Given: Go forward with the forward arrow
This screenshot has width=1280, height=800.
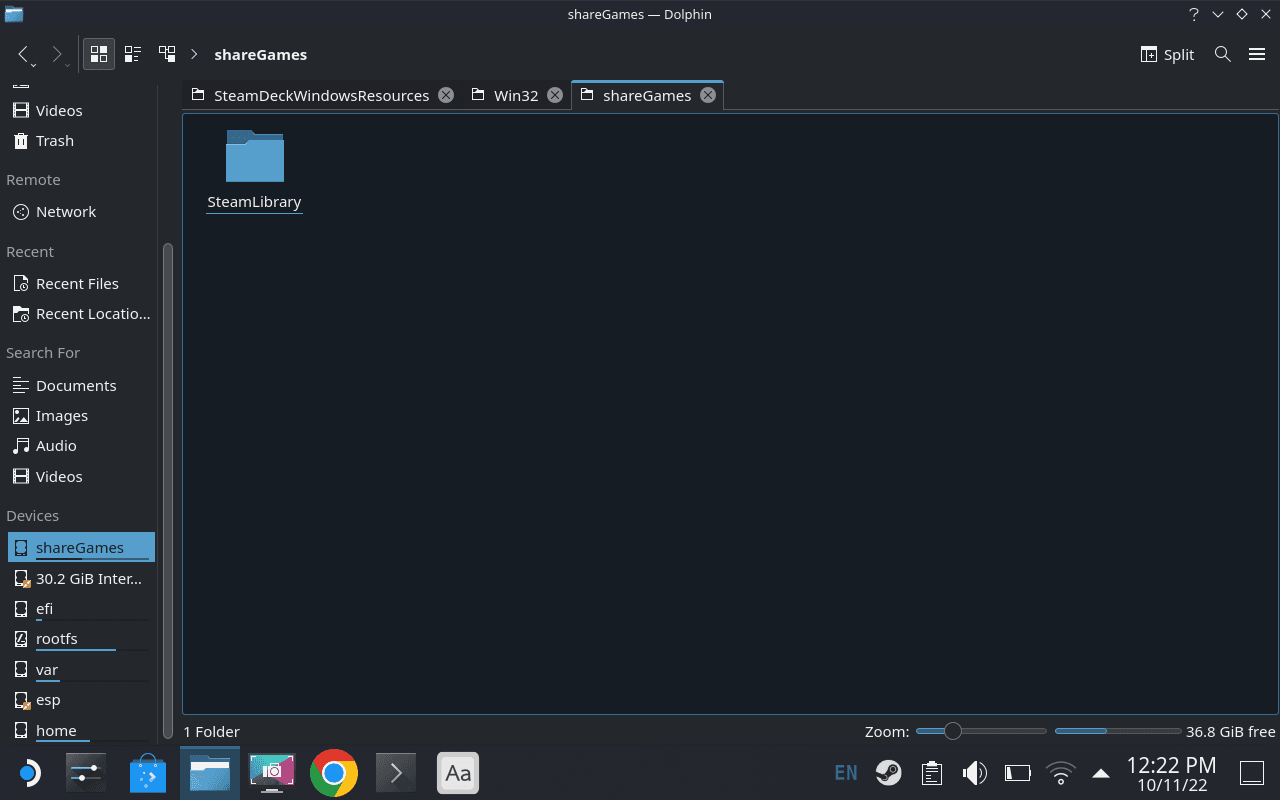Looking at the screenshot, I should click(x=59, y=54).
